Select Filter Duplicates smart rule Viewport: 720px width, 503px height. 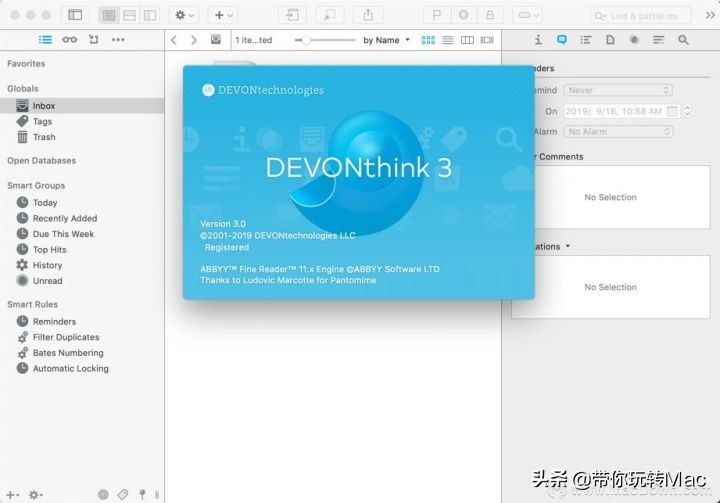66,338
